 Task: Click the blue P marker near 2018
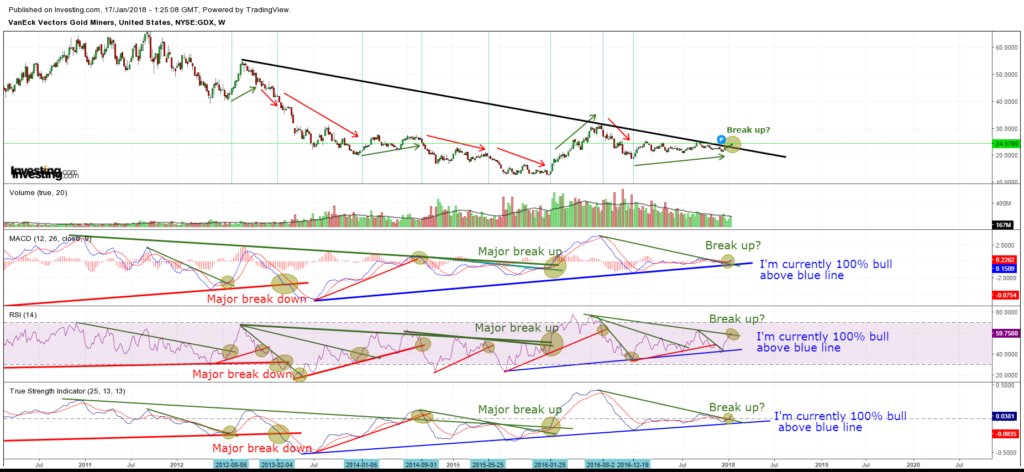pyautogui.click(x=721, y=139)
